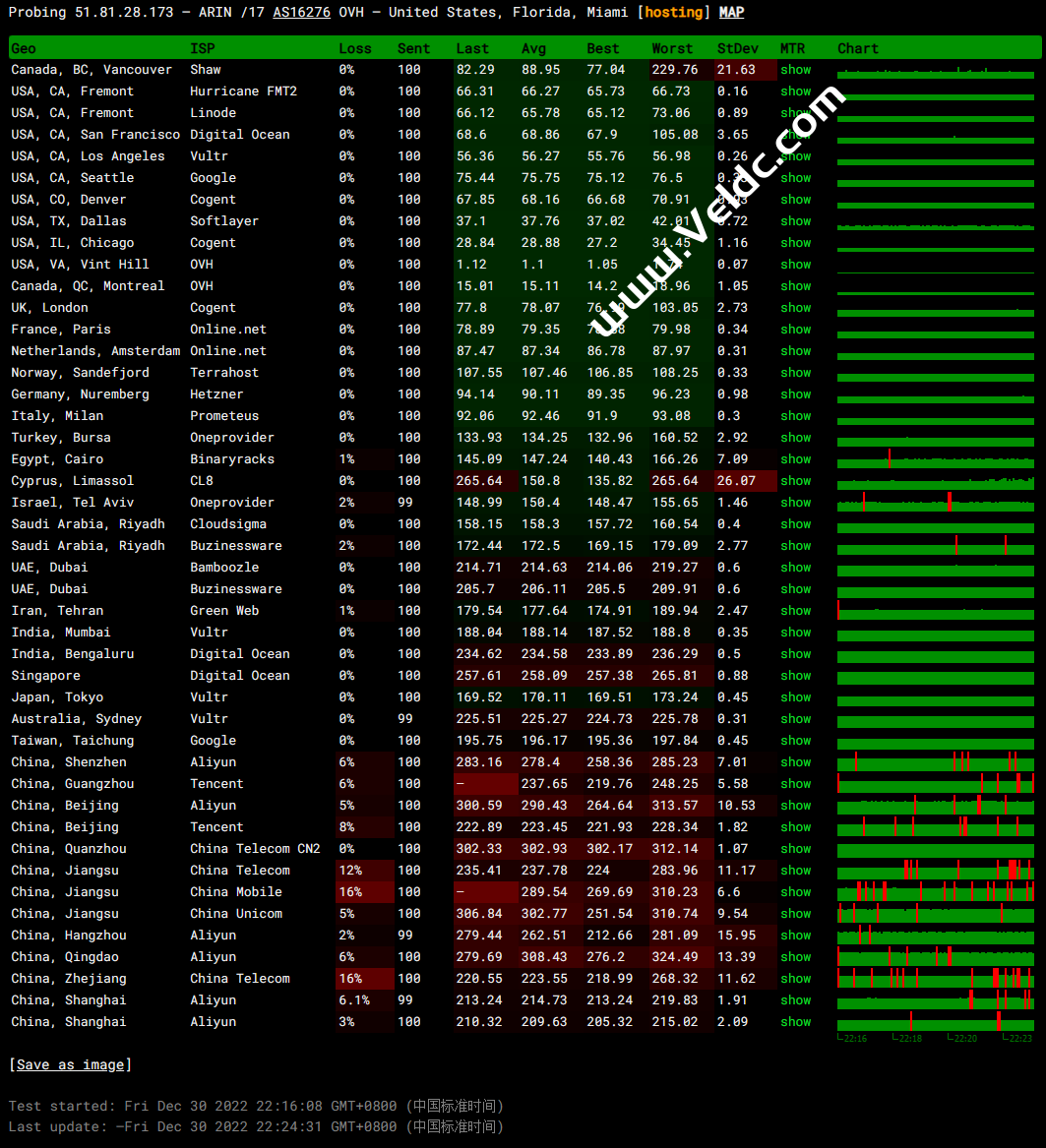Show MTR for Hurricane FMT2 Fremont row
This screenshot has height=1148, width=1046.
tap(795, 91)
